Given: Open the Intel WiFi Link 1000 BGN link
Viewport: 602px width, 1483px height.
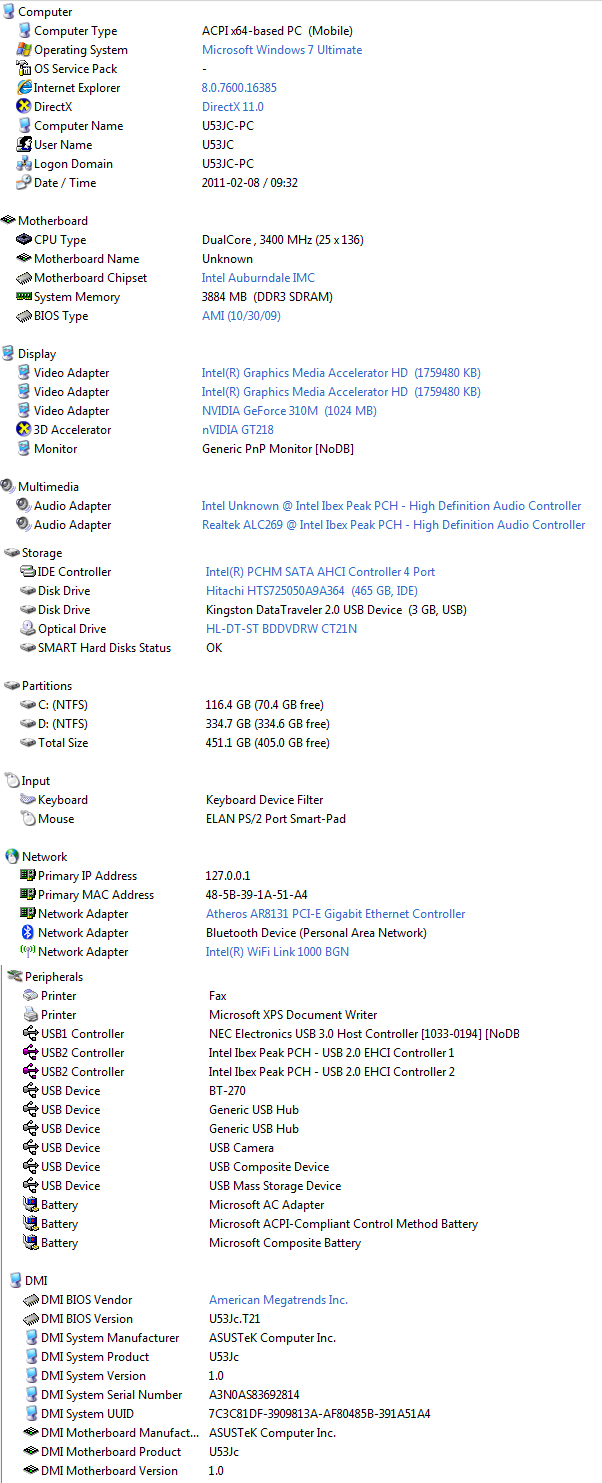Looking at the screenshot, I should (x=278, y=952).
